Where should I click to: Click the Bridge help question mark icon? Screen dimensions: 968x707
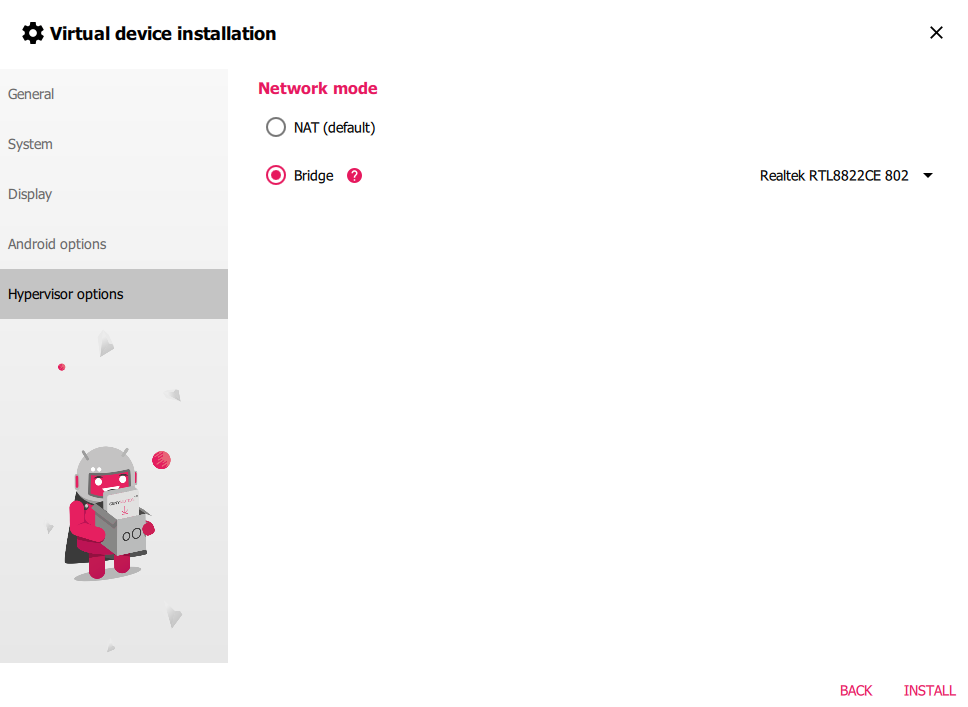point(354,176)
